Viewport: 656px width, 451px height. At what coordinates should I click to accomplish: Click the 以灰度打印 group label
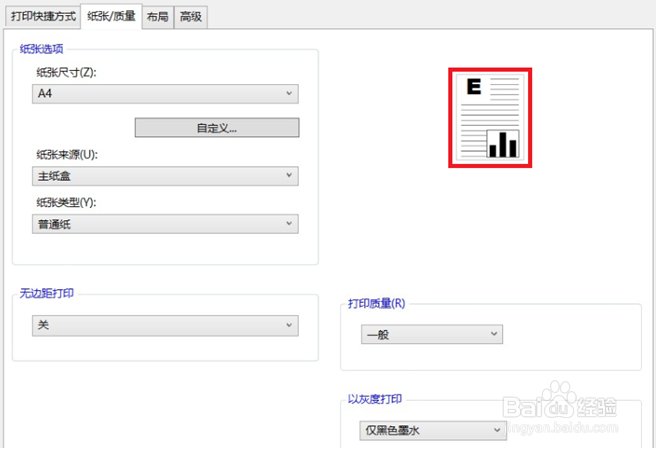pos(375,399)
